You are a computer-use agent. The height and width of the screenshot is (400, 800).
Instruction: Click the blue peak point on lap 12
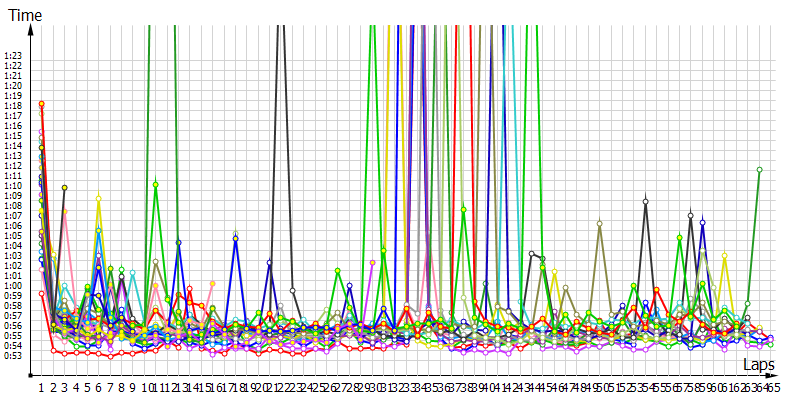[x=178, y=243]
